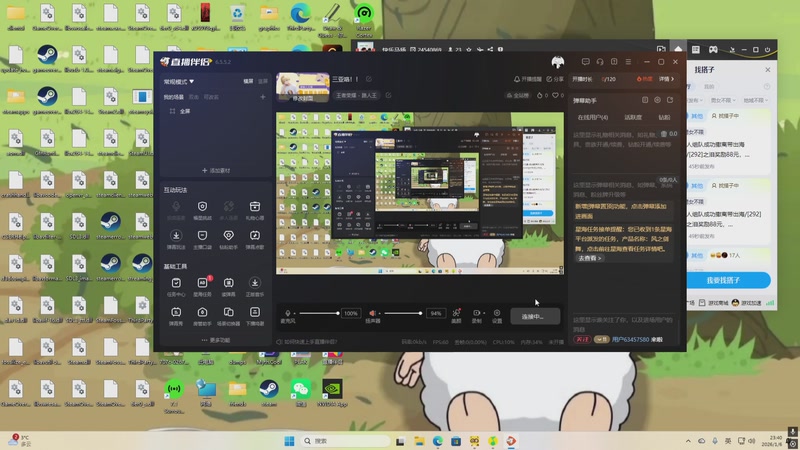Open 星海任务 tool with red badge
Viewport: 800px width, 450px height.
203,287
